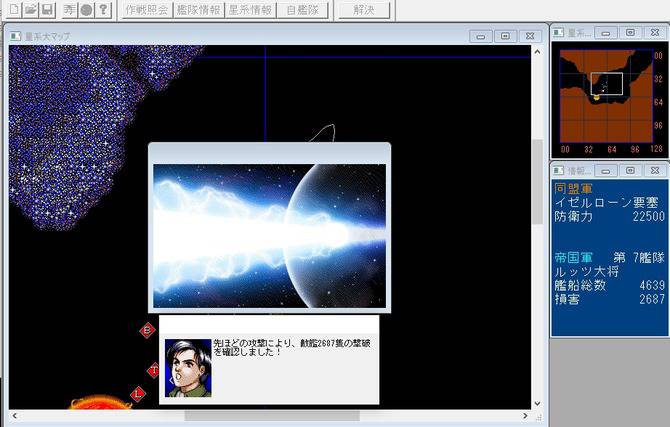Viewport: 670px width, 427px height.
Task: Minimize the minimap window
Action: (605, 32)
